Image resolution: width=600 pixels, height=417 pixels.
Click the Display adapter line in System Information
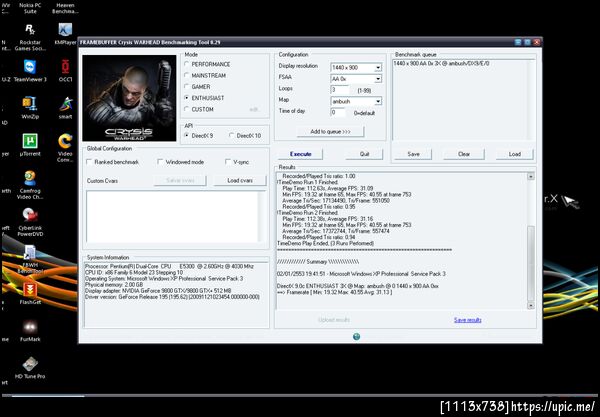(158, 291)
